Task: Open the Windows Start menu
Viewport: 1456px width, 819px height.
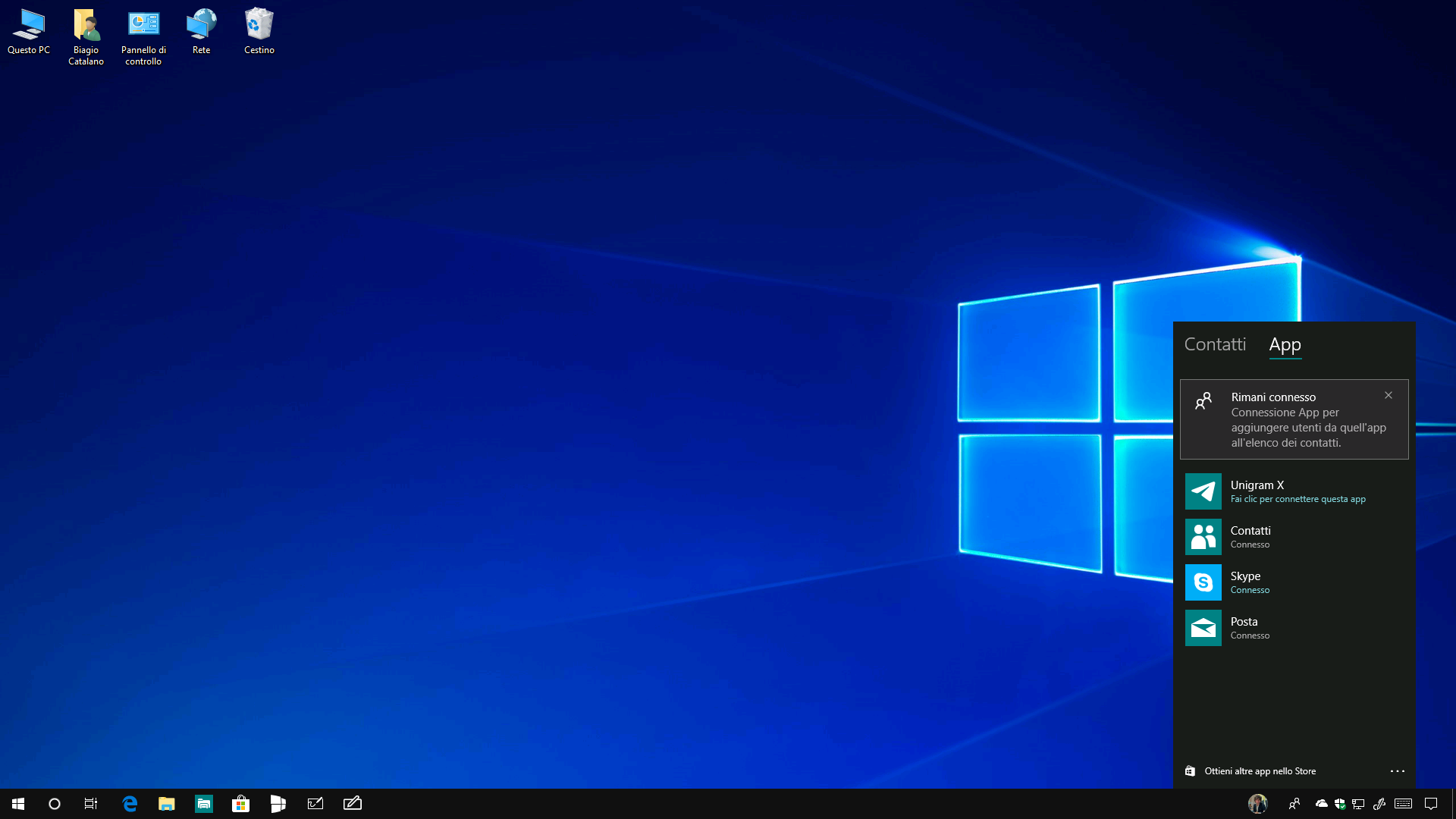Action: point(18,804)
